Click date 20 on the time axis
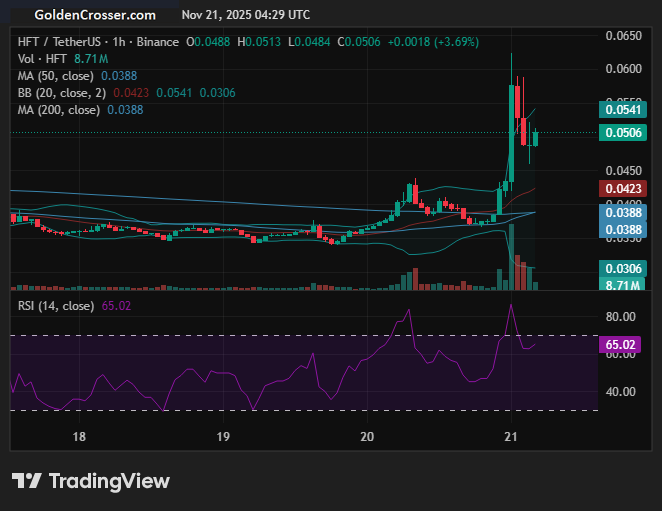The width and height of the screenshot is (662, 511). point(367,436)
